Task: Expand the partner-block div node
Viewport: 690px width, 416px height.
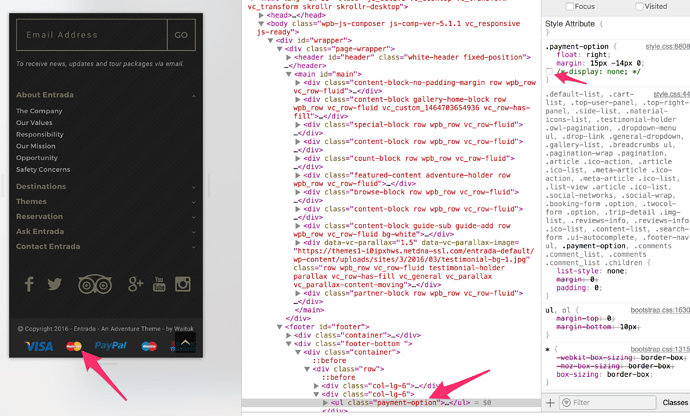Action: click(298, 293)
